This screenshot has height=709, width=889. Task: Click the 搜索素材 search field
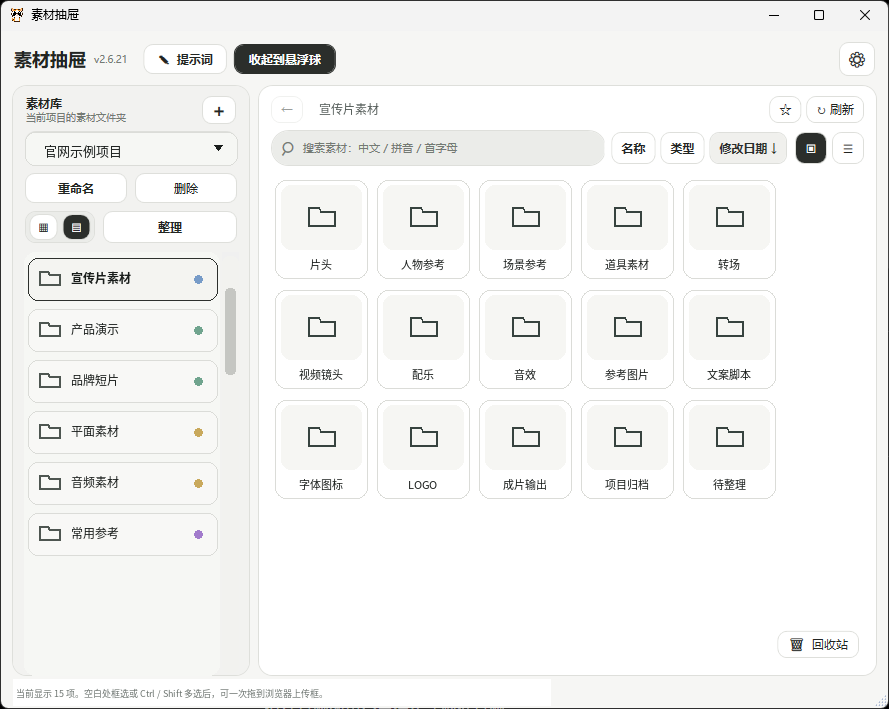(438, 148)
